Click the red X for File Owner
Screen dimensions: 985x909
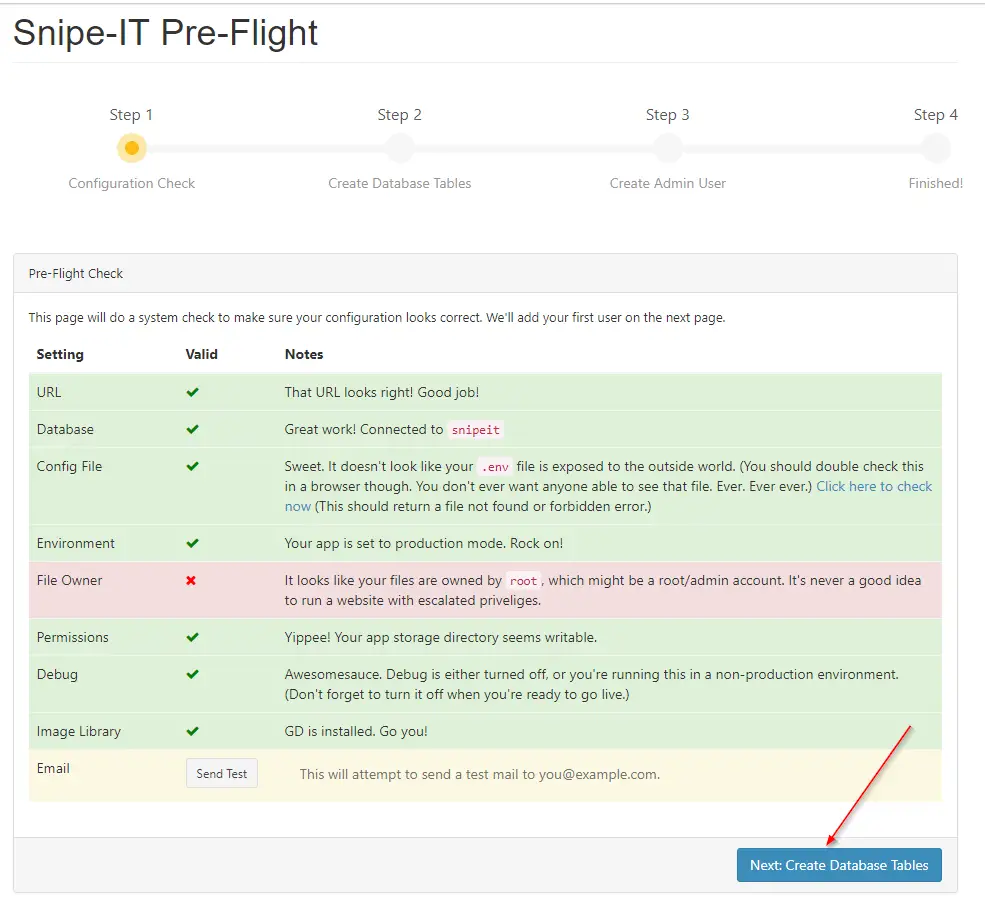coord(191,580)
